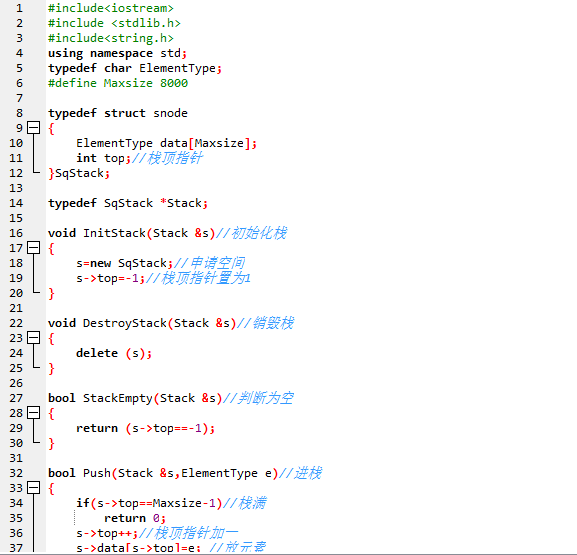Screen dimensions: 577x555
Task: Click the '//栈顶指针加一' comment
Action: pos(188,533)
